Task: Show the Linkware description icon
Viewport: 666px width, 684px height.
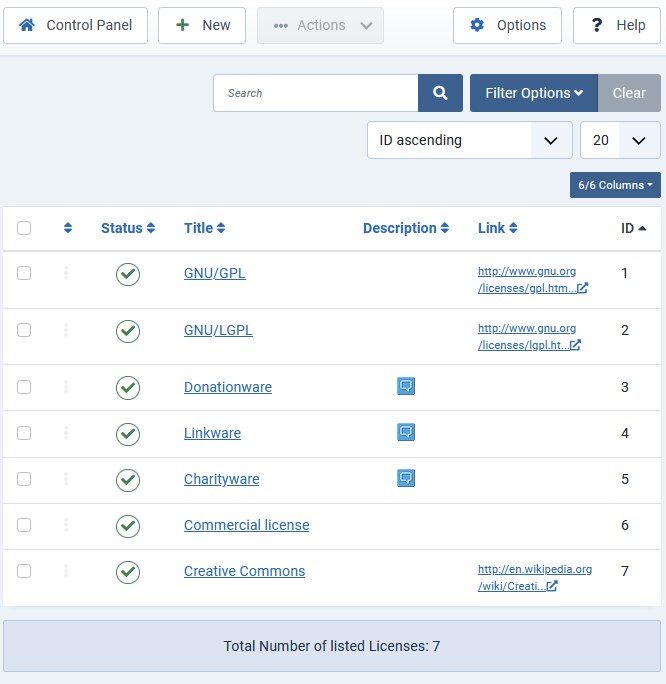Action: 406,432
